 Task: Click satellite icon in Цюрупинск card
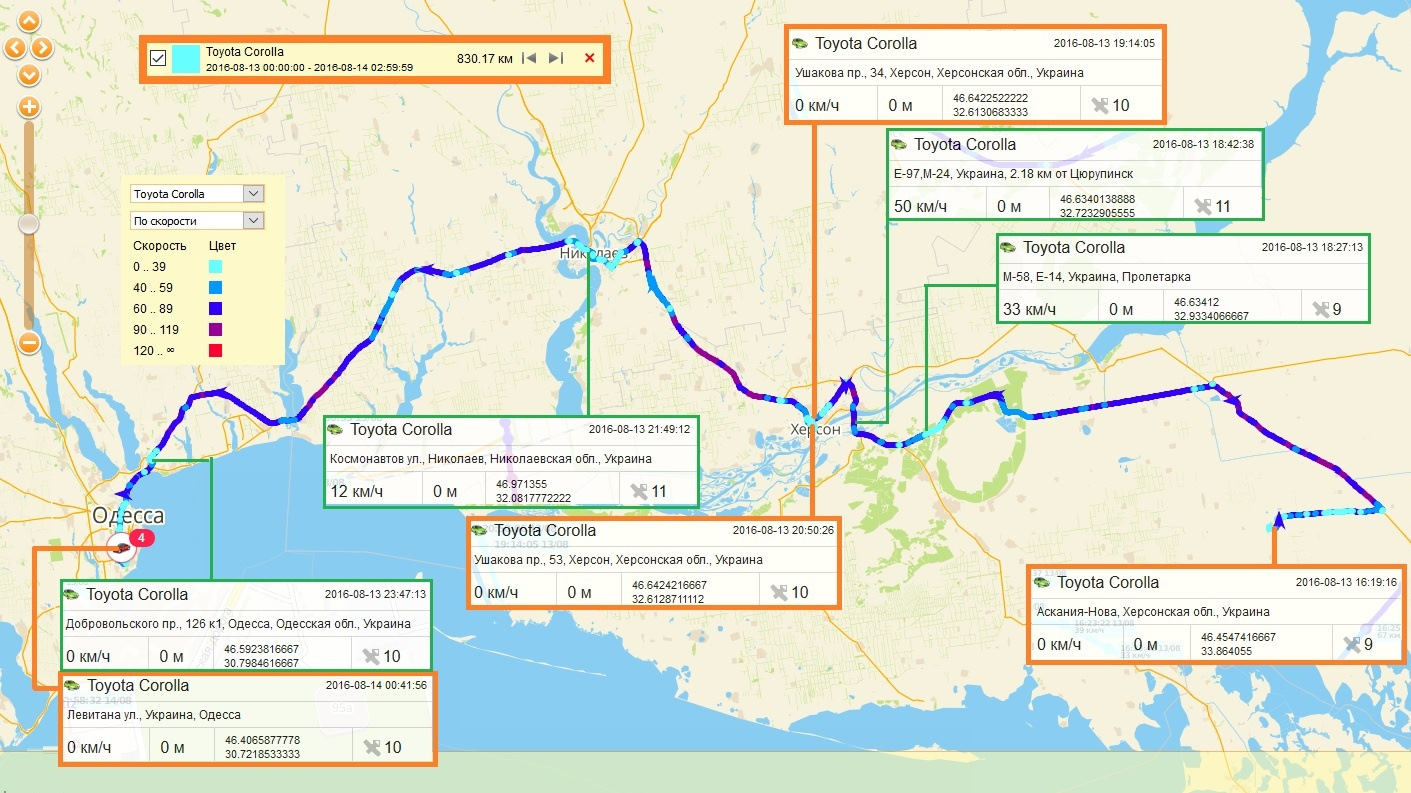click(1203, 207)
